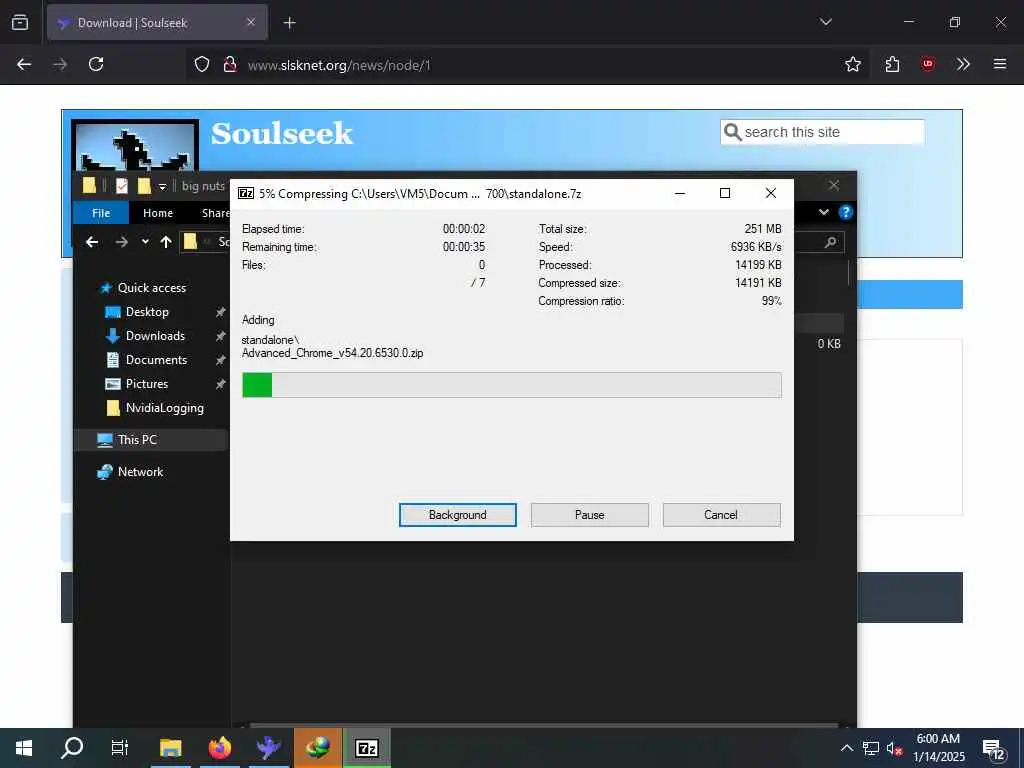Select This PC in Explorer sidebar
1024x768 pixels.
[137, 440]
